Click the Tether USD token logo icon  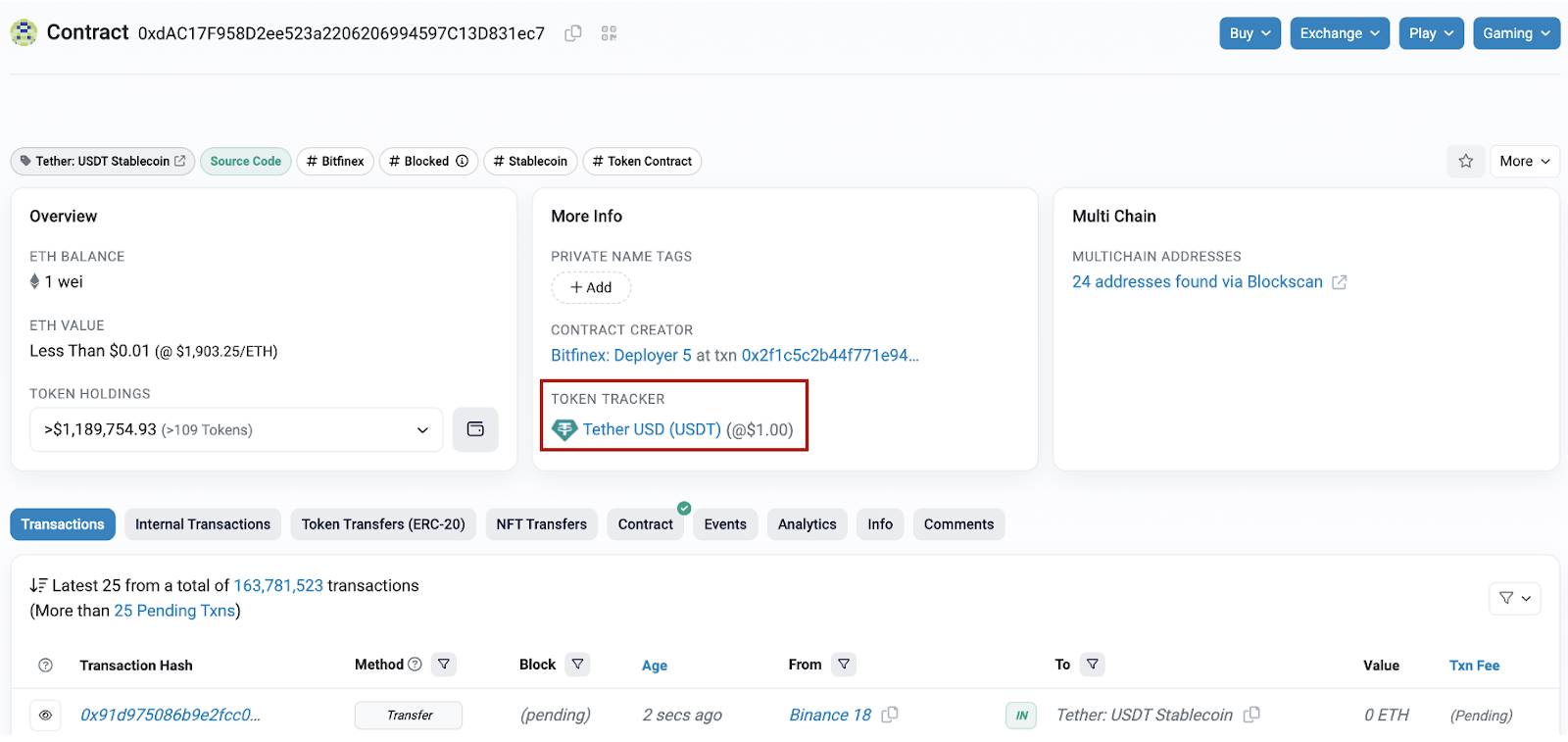[x=564, y=429]
